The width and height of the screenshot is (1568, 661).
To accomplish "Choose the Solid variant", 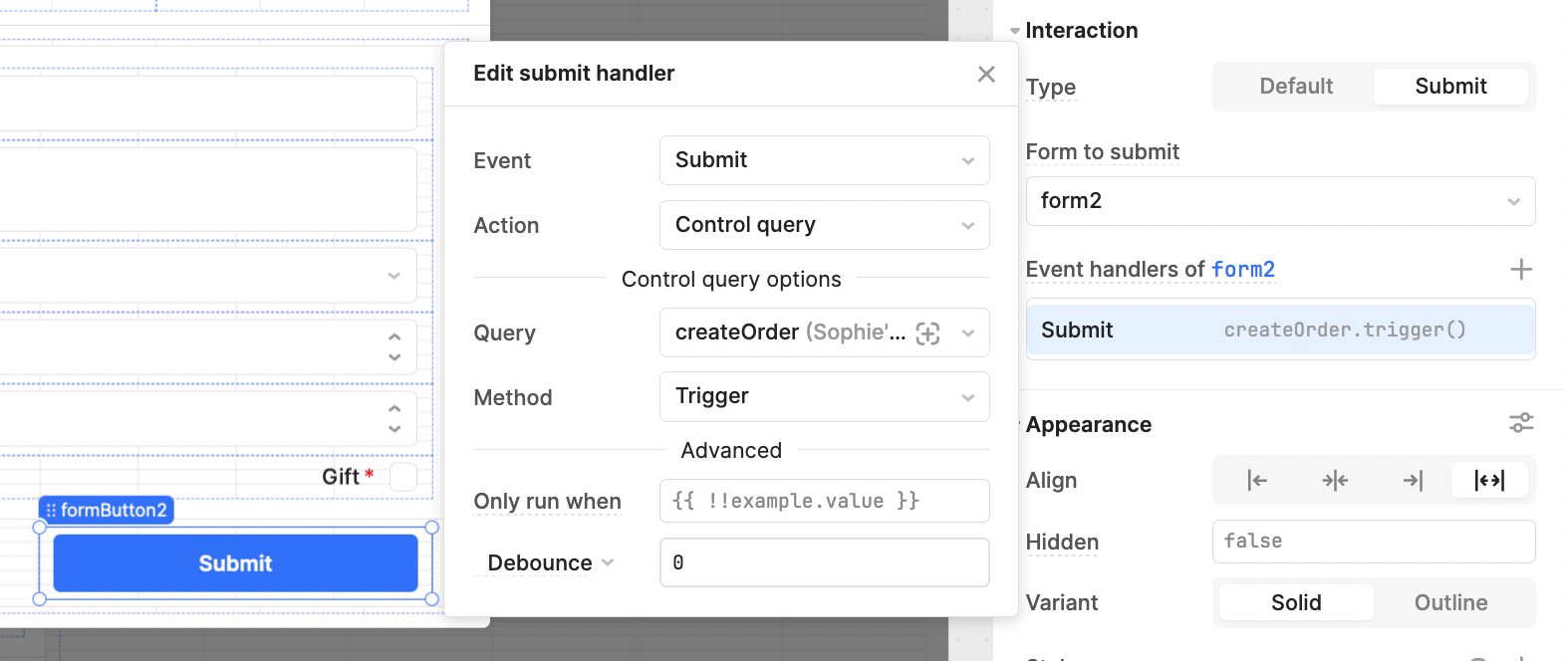I will 1295,602.
